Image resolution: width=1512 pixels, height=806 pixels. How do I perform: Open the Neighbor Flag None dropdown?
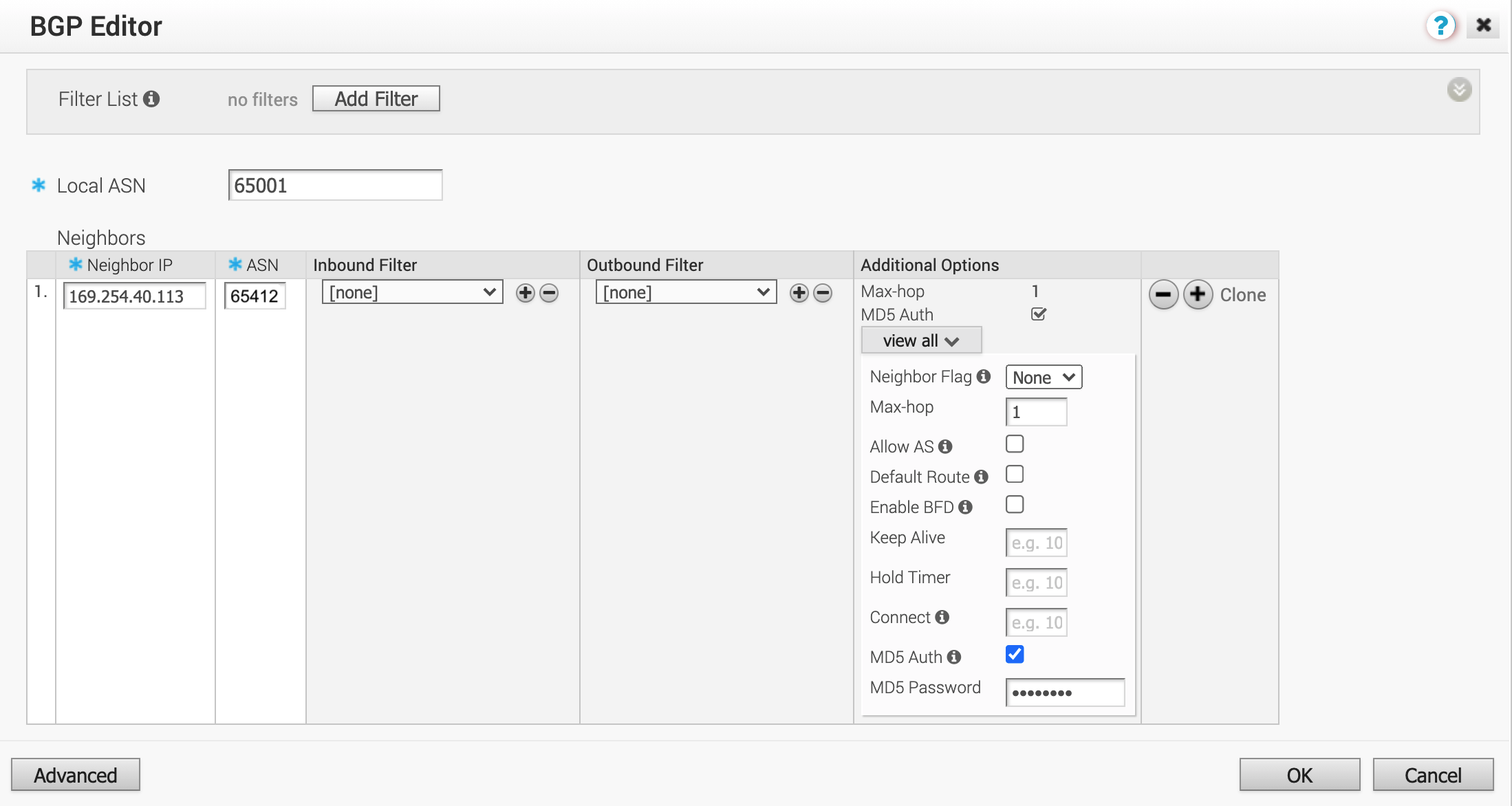[x=1044, y=378]
